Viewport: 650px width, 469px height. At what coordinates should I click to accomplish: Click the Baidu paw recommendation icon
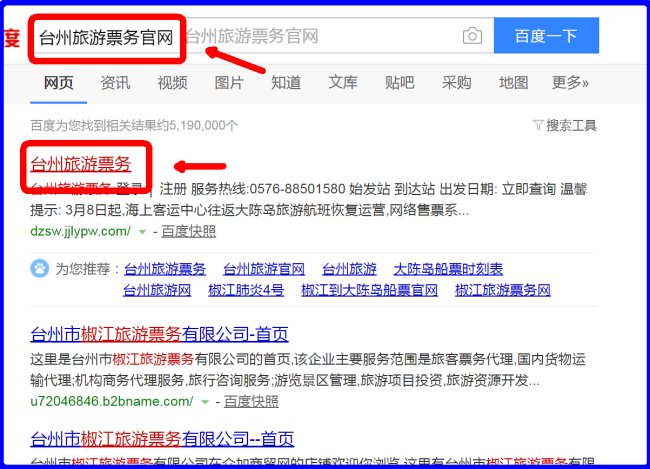click(40, 268)
